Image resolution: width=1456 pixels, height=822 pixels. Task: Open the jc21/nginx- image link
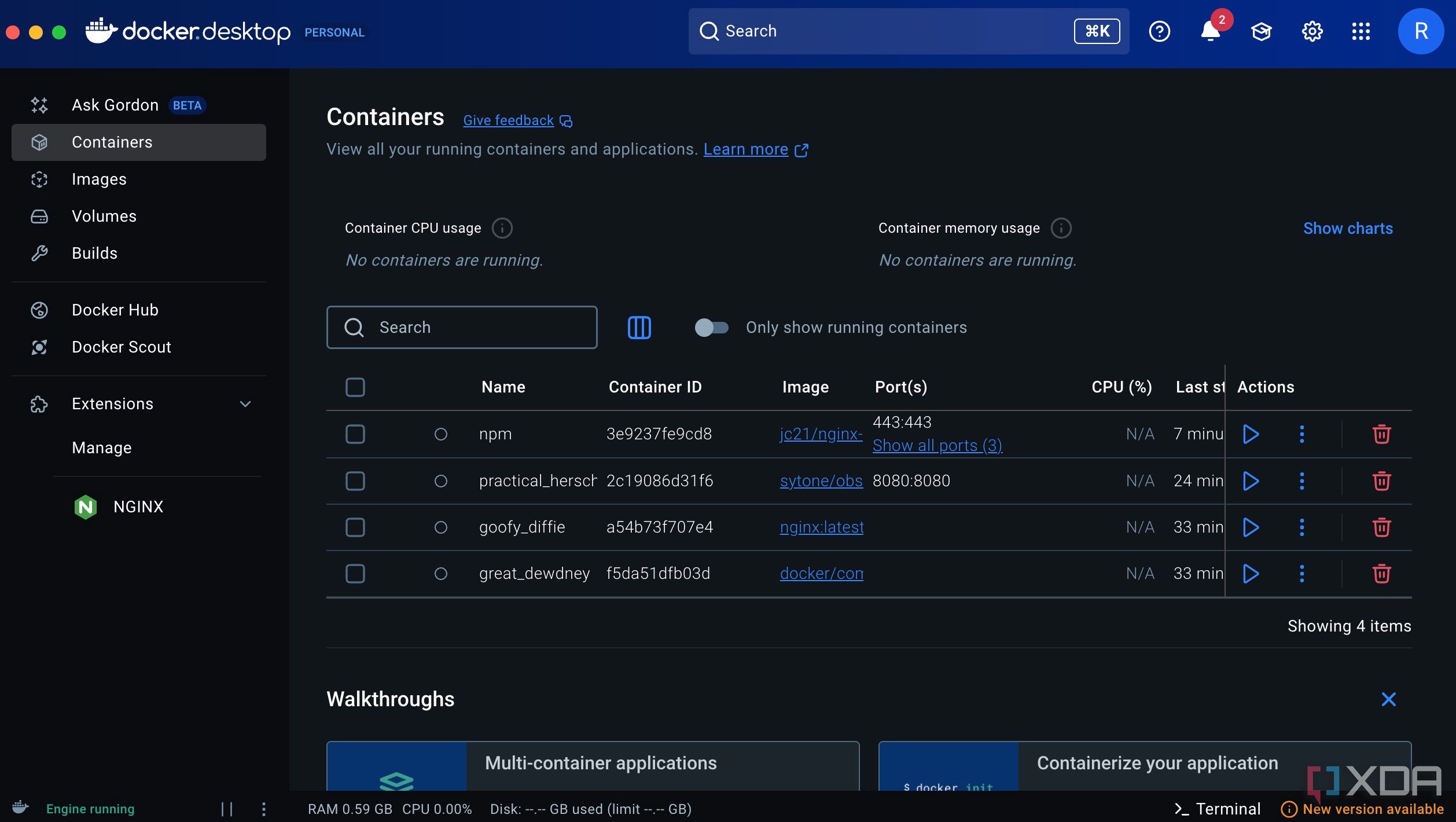(x=821, y=434)
